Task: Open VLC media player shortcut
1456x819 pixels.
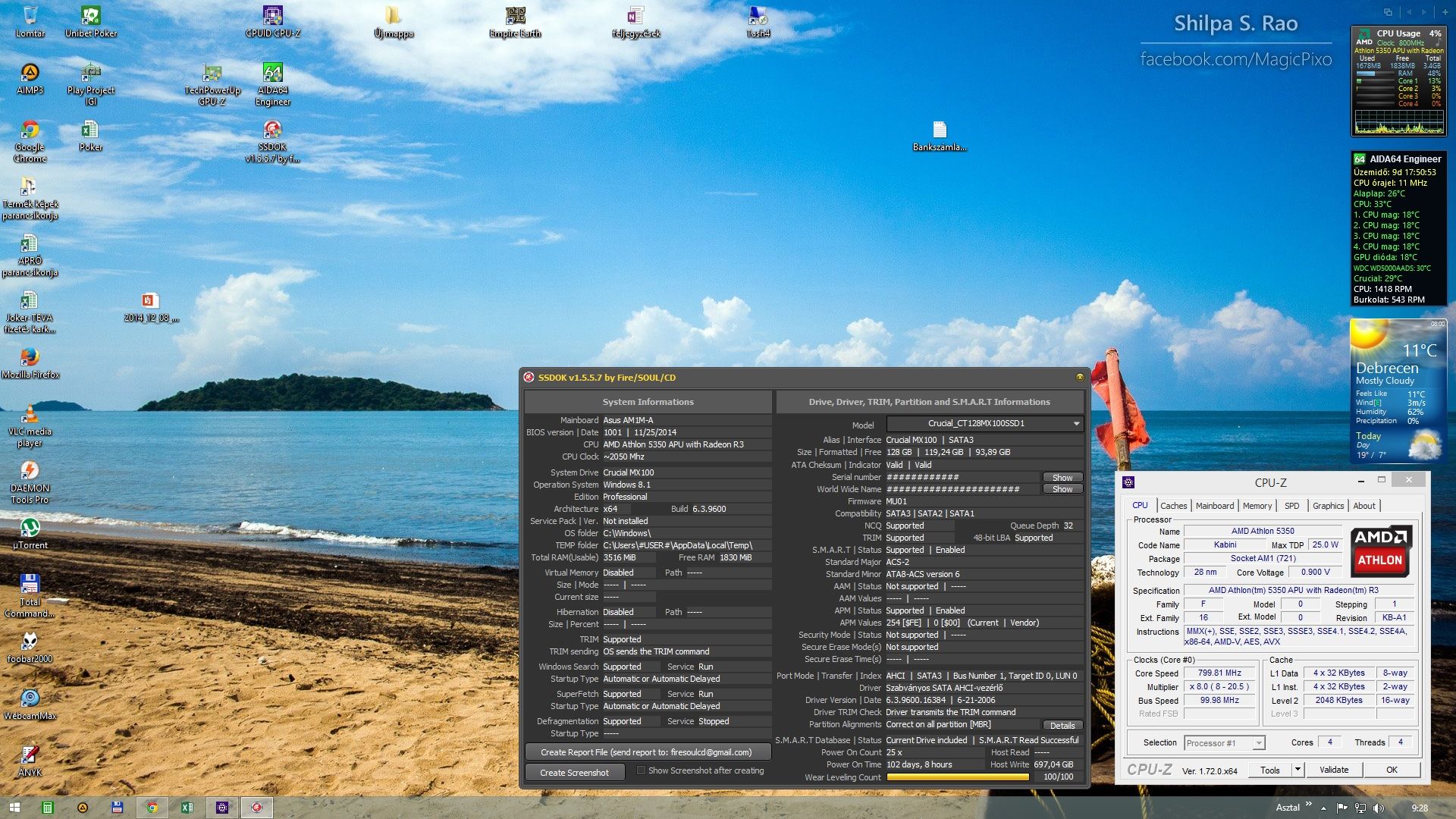Action: pos(30,425)
